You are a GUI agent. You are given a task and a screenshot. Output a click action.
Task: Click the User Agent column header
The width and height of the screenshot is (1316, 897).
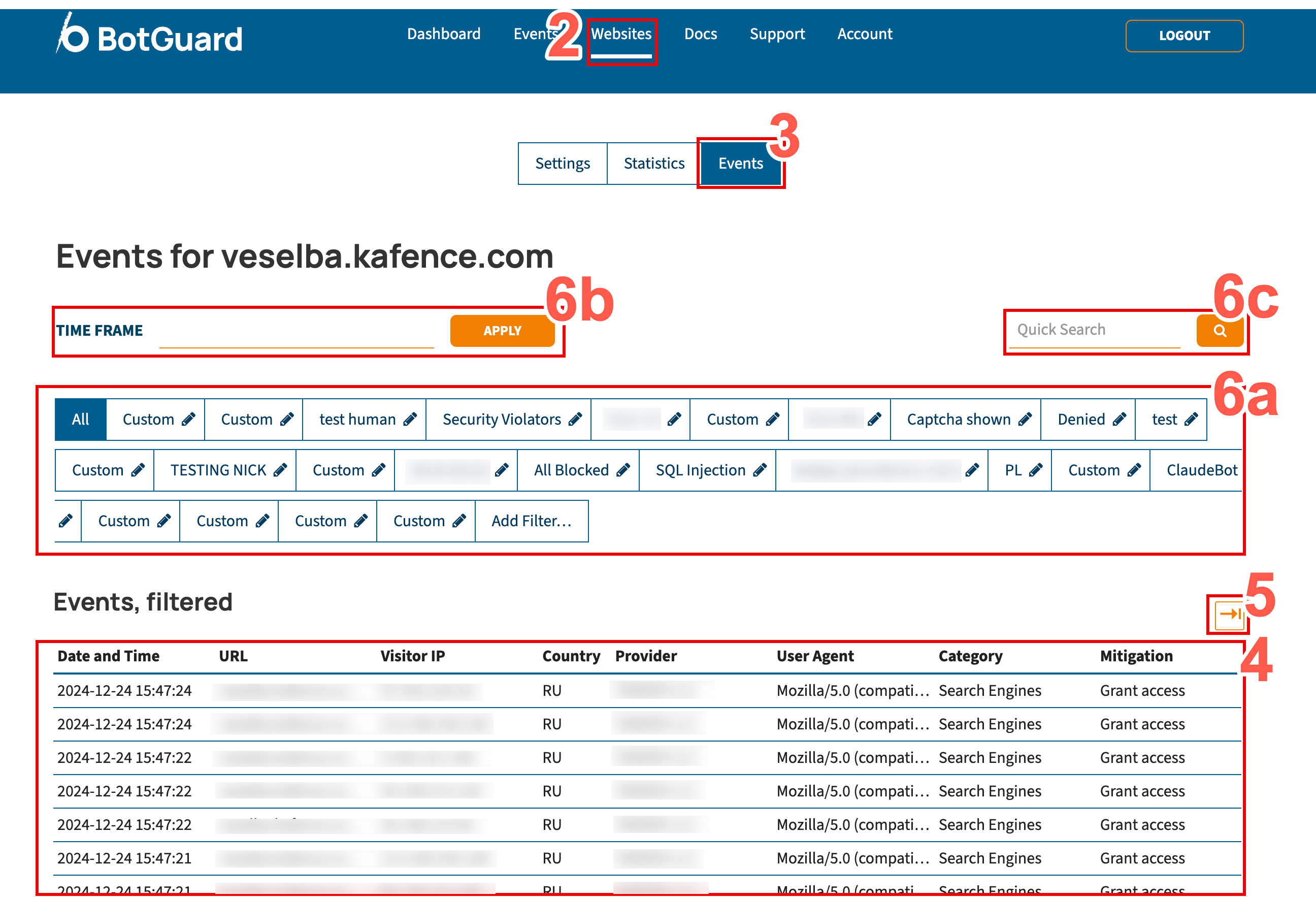click(x=815, y=656)
